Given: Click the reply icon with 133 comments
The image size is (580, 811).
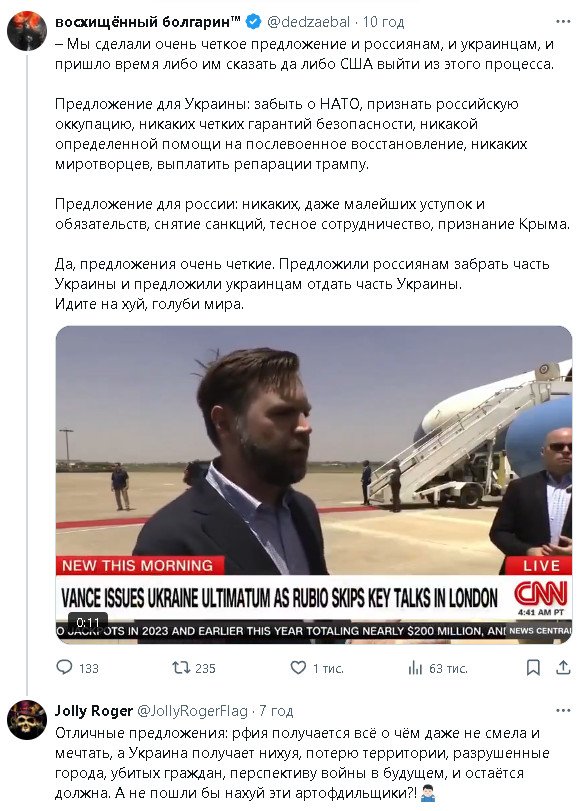Looking at the screenshot, I should [64, 668].
